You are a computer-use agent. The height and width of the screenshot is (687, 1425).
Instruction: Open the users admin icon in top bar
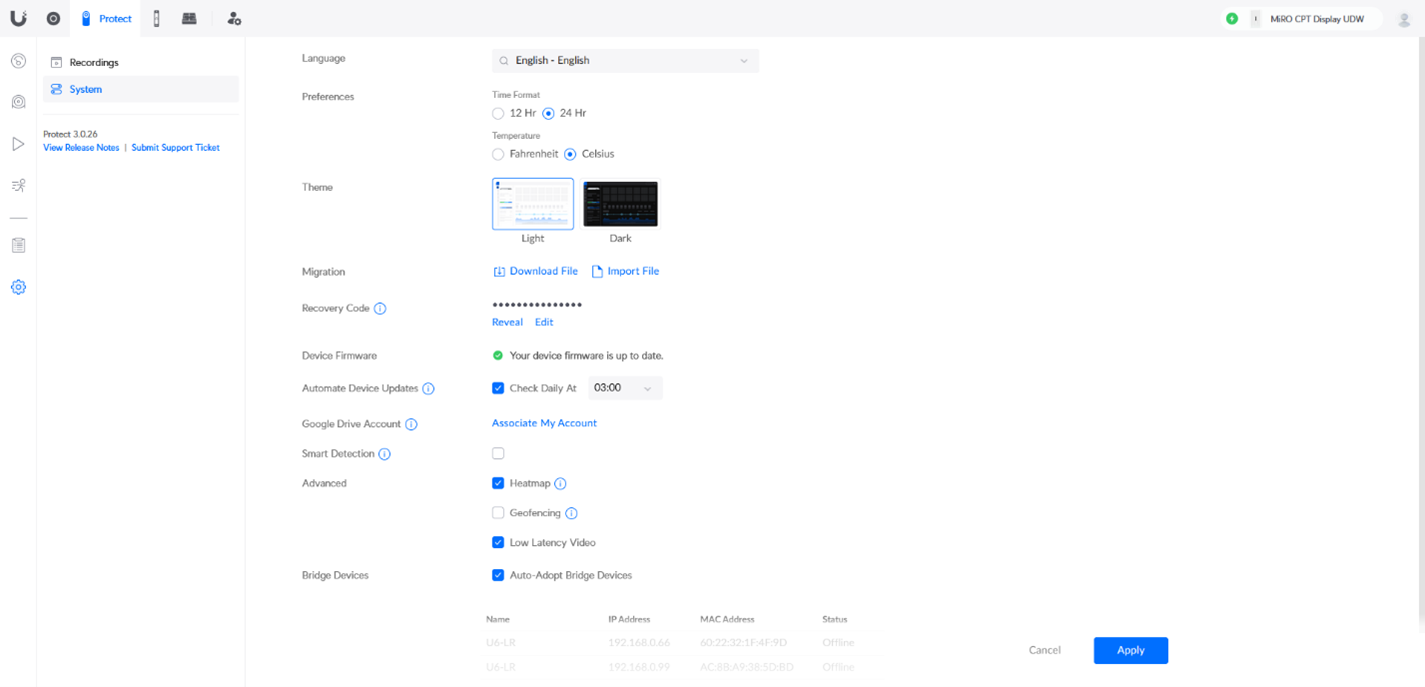click(x=234, y=18)
